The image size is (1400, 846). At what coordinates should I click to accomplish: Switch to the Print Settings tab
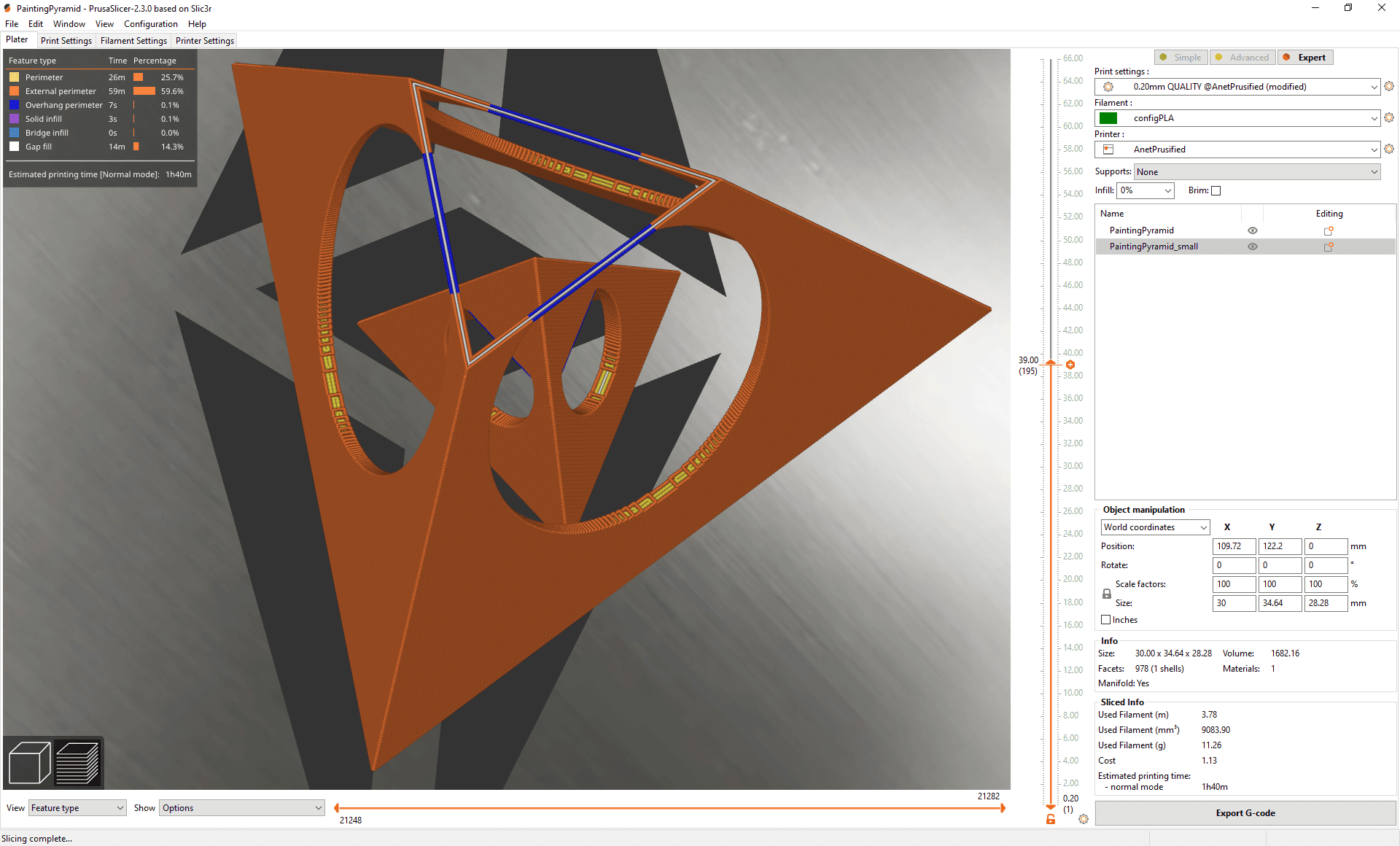click(x=66, y=41)
